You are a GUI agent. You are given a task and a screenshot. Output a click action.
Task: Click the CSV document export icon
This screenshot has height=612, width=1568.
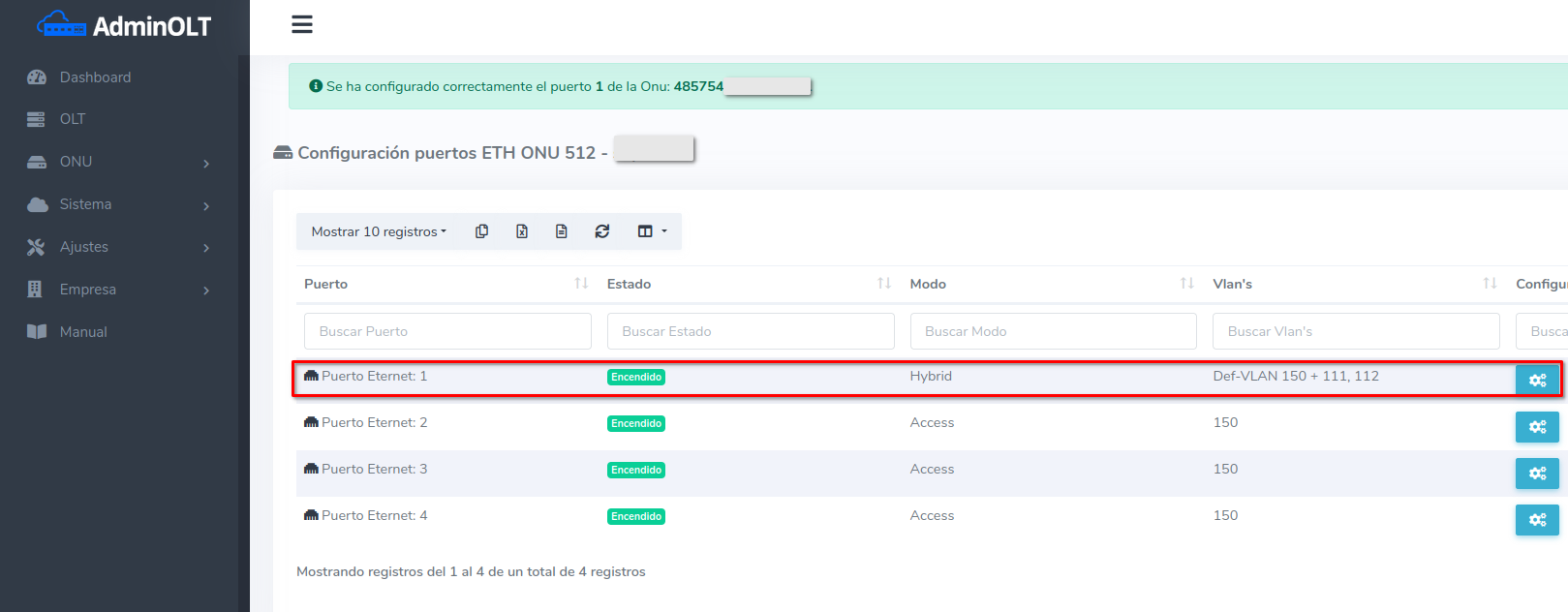tap(562, 231)
